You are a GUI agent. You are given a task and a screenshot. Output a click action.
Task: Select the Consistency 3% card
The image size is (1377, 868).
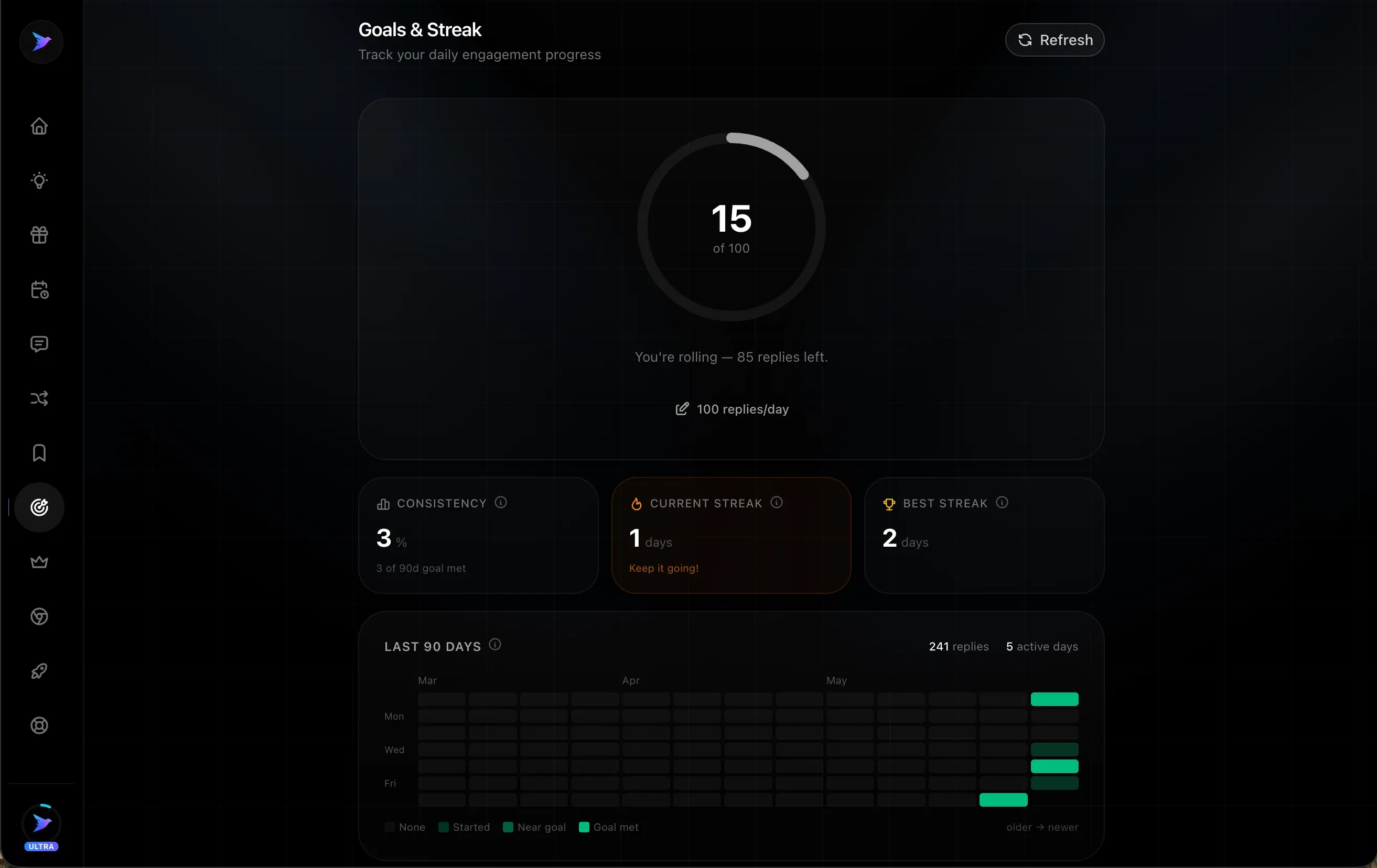tap(479, 536)
